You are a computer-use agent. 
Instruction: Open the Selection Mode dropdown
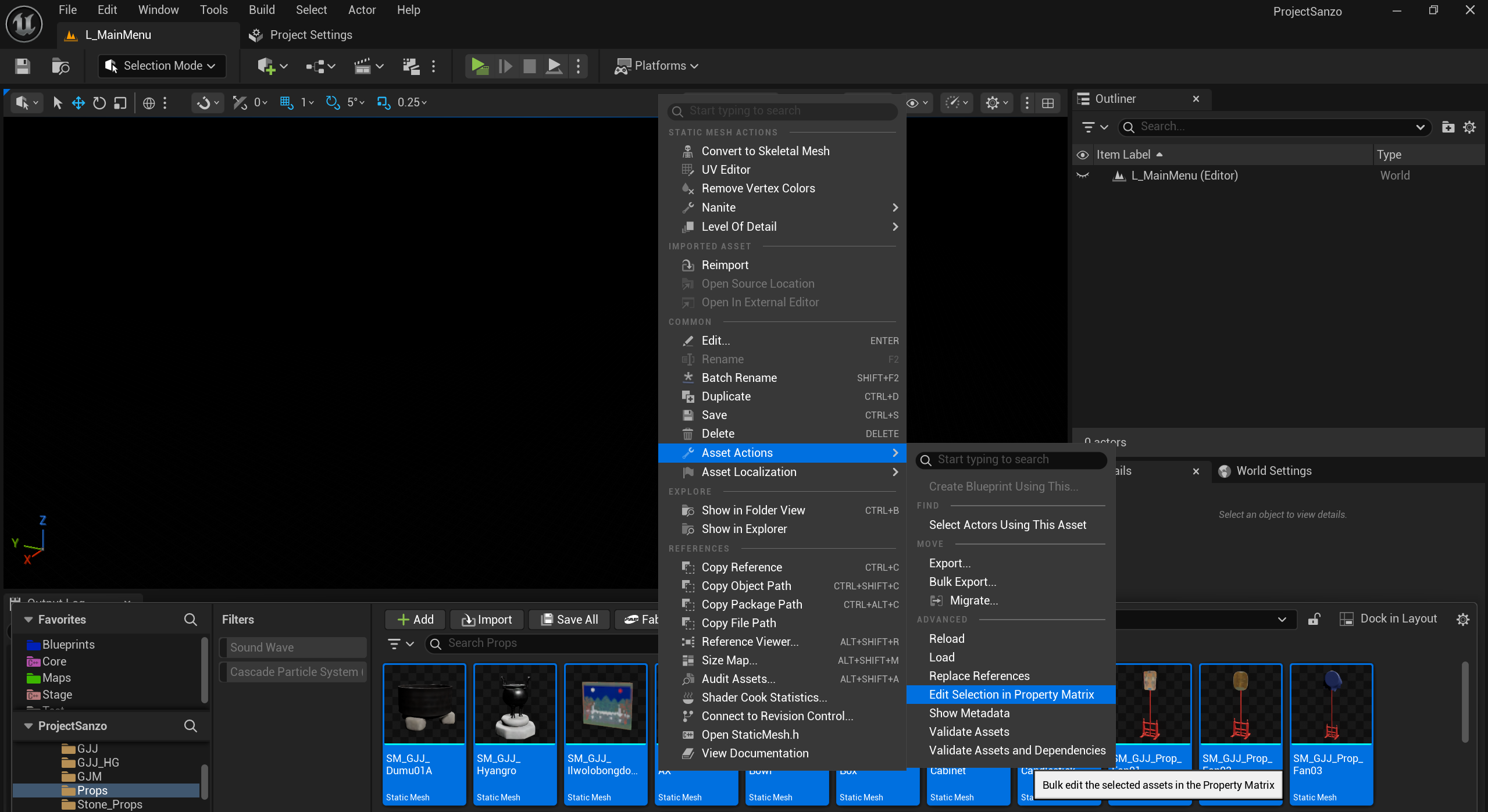point(162,66)
